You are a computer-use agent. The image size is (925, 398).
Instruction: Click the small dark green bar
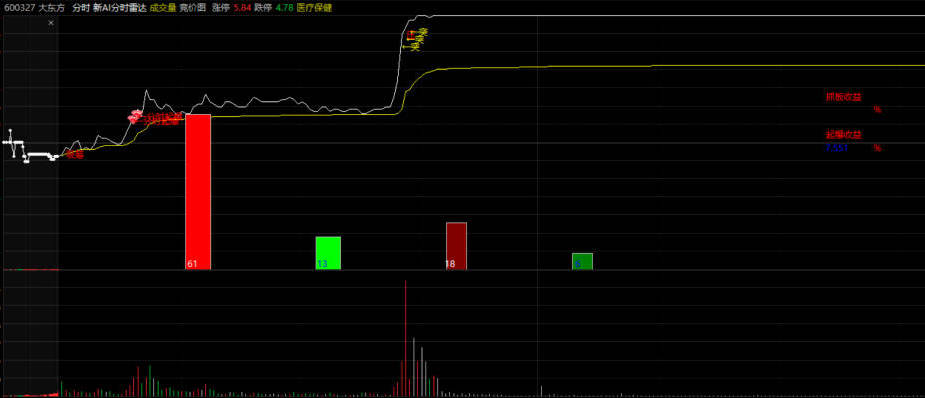pyautogui.click(x=582, y=261)
